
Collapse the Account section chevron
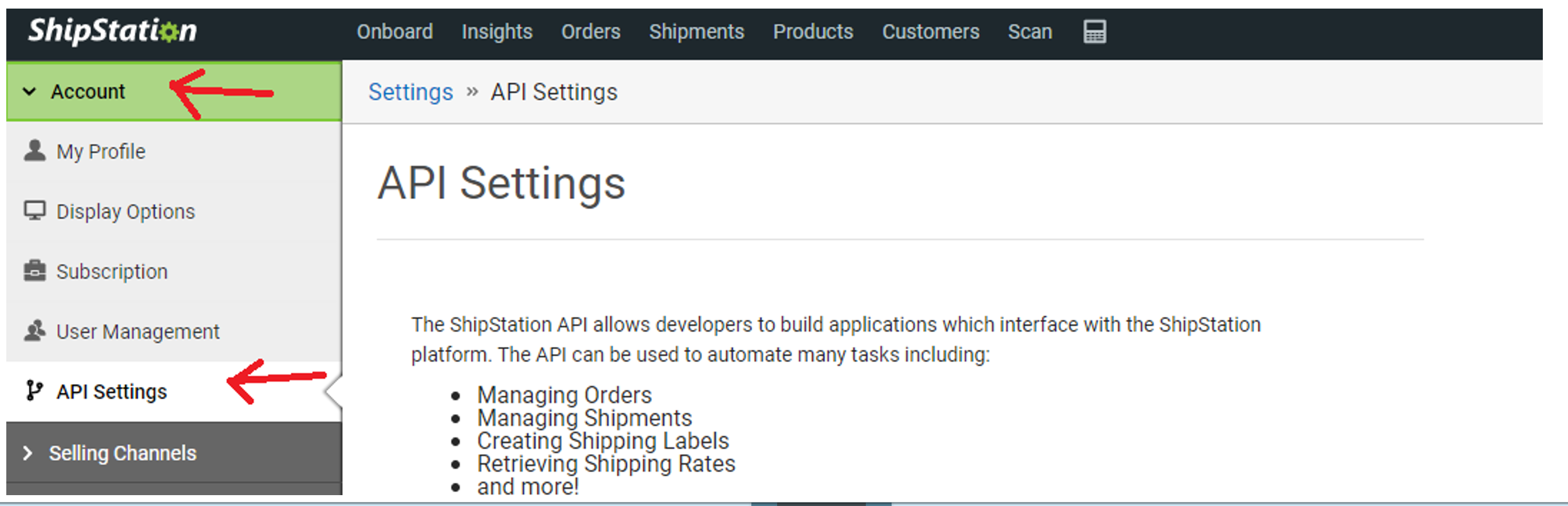[x=29, y=92]
